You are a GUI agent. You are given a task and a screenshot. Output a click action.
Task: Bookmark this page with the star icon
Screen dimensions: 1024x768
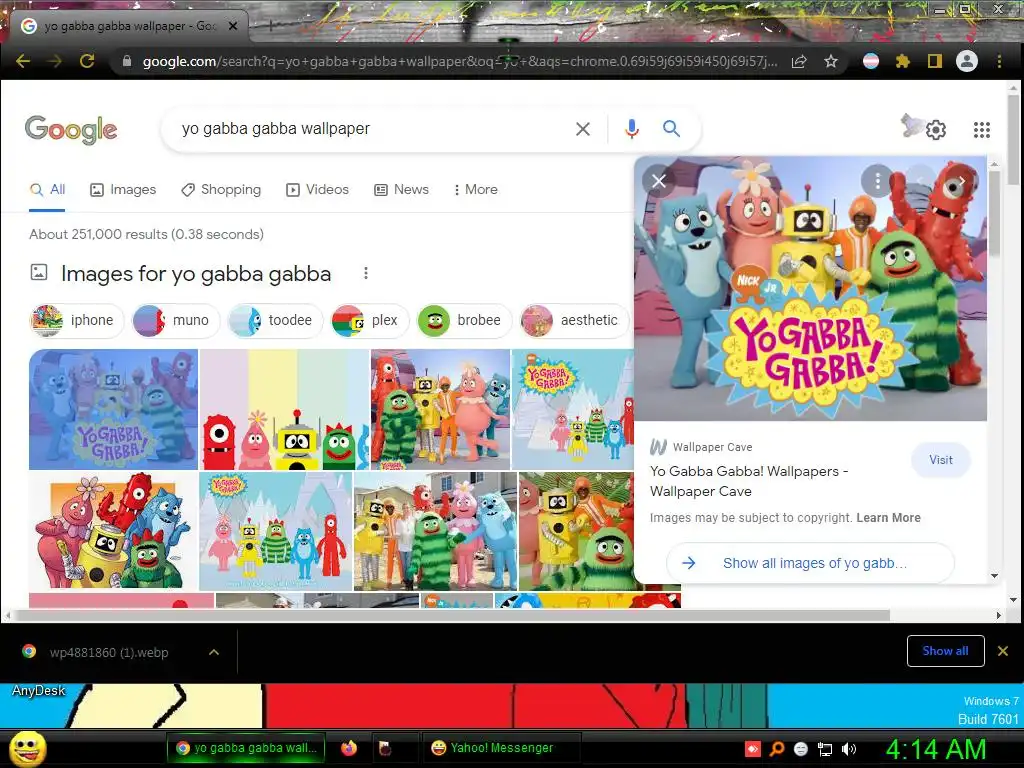tap(831, 61)
